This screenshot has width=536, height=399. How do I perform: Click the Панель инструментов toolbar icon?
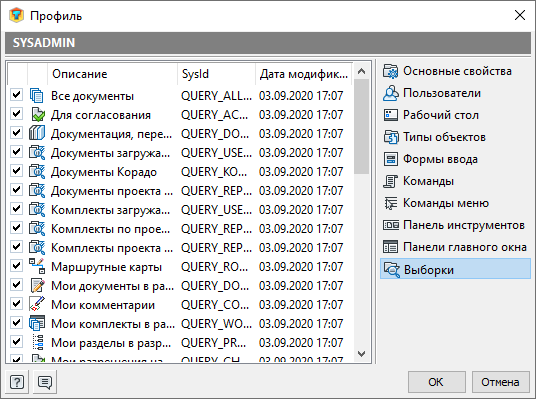[x=390, y=225]
